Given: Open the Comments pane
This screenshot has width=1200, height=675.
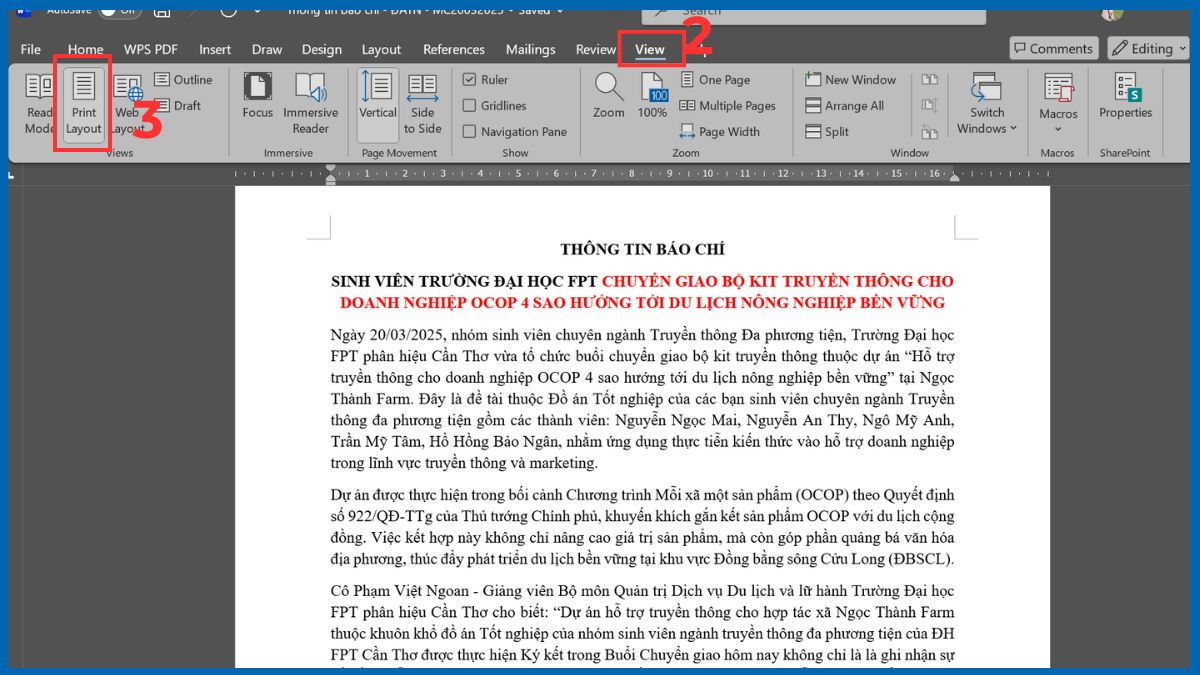Looking at the screenshot, I should 1053,48.
